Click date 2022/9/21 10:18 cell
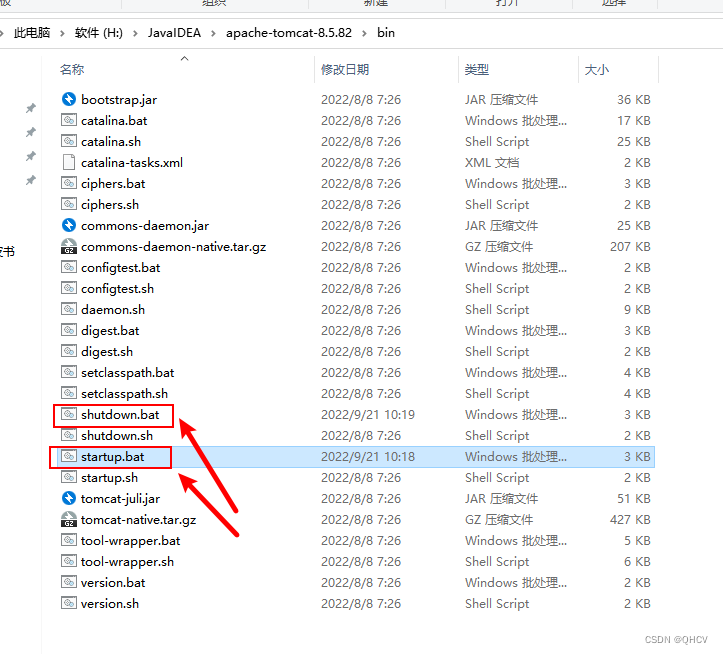The height and width of the screenshot is (654, 723). [x=368, y=457]
